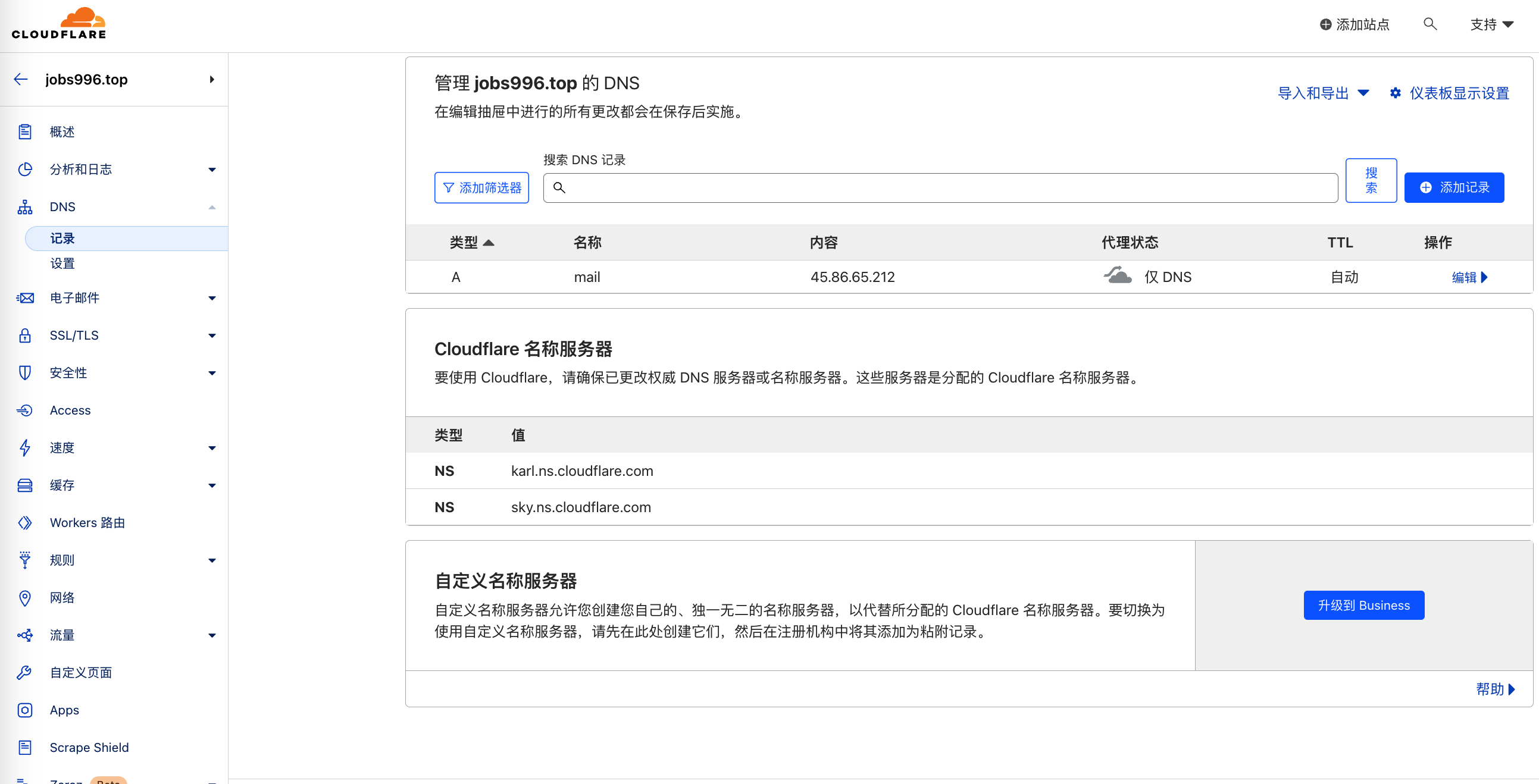Open the 导入和导出 dropdown
The image size is (1539, 784).
point(1324,93)
